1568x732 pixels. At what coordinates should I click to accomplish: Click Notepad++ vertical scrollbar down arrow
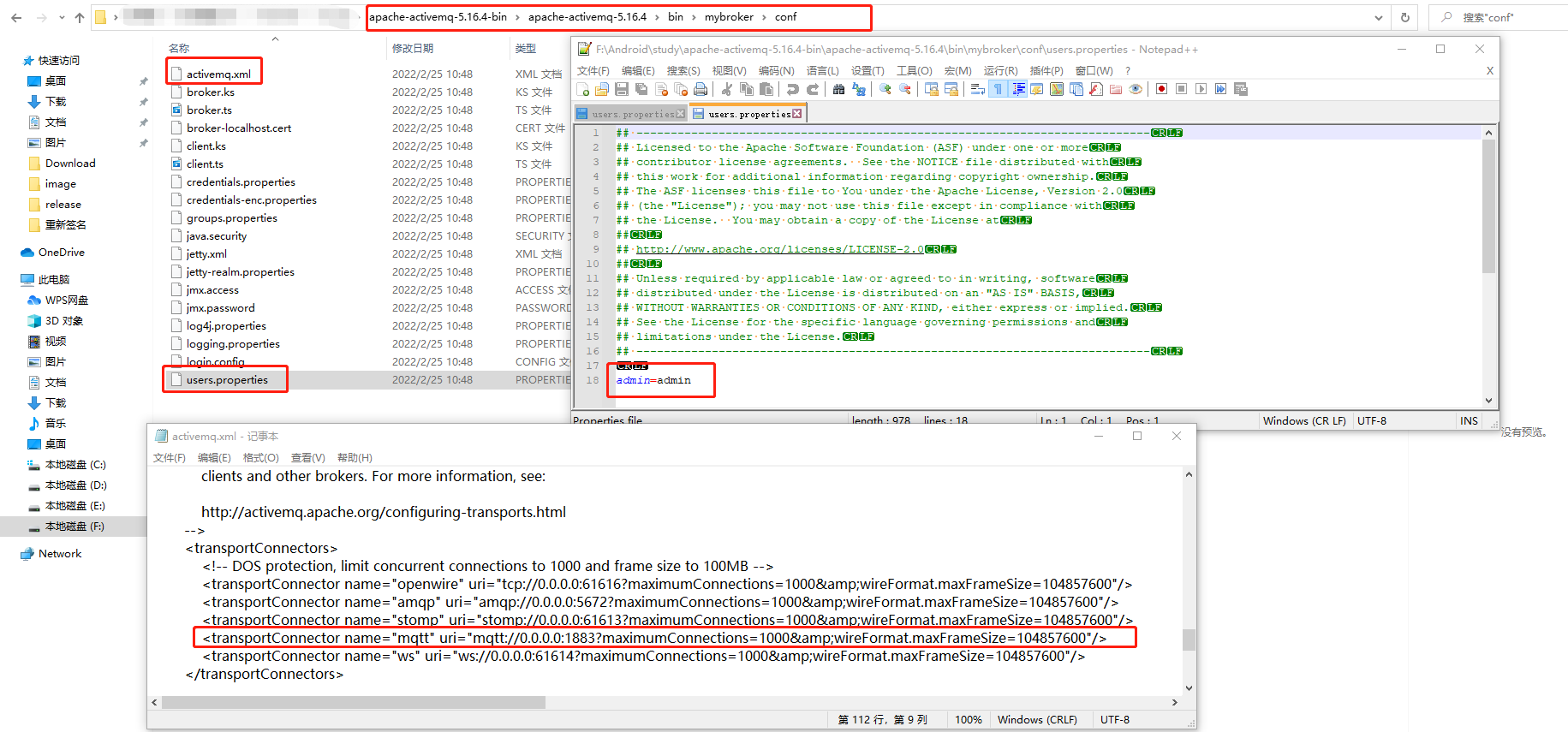[1488, 400]
